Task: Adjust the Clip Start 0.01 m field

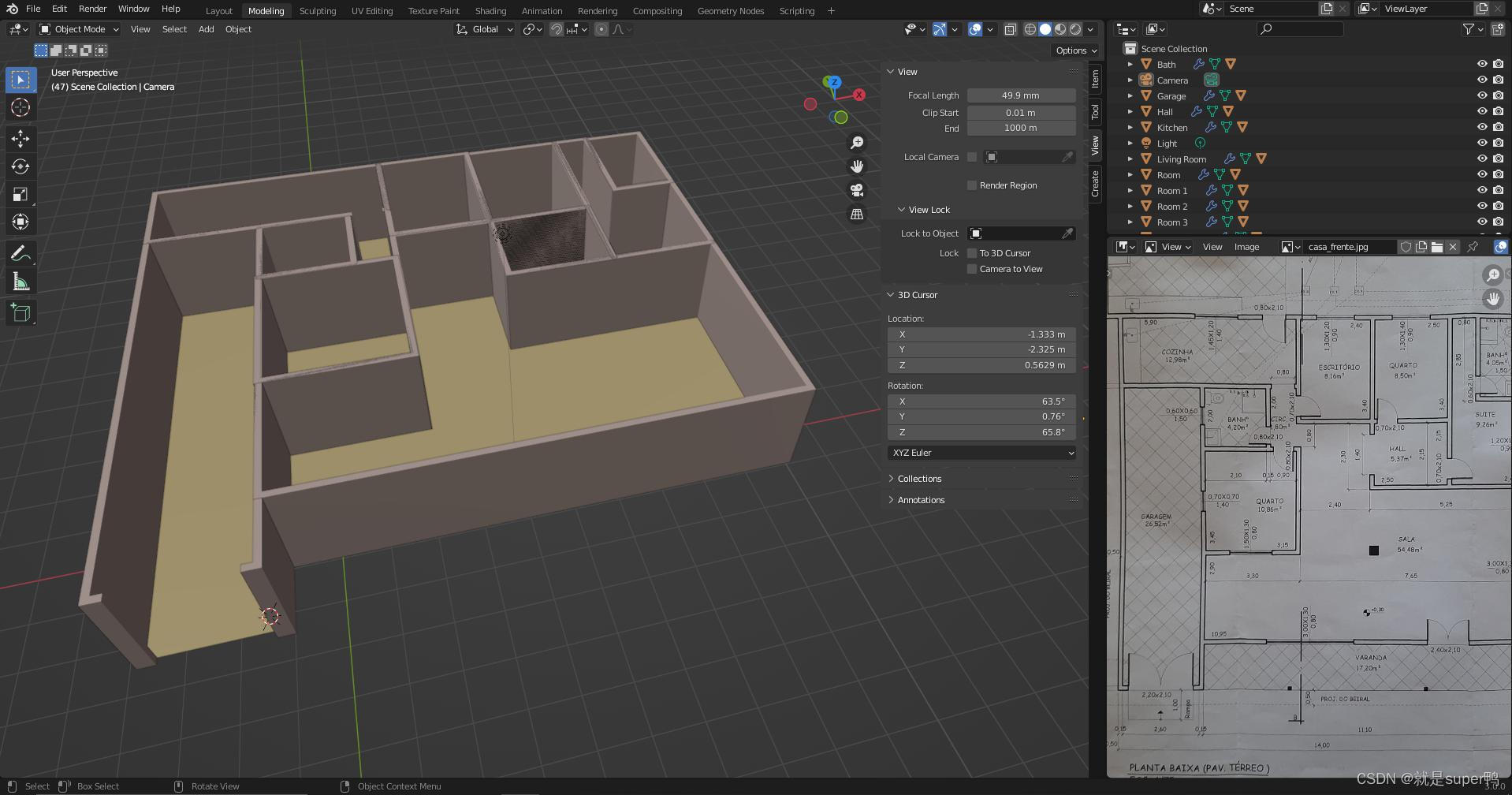Action: (1021, 113)
